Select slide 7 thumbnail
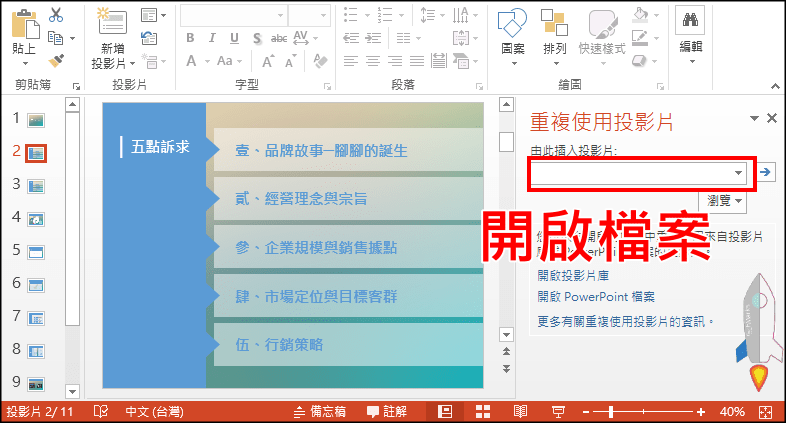 tap(37, 318)
